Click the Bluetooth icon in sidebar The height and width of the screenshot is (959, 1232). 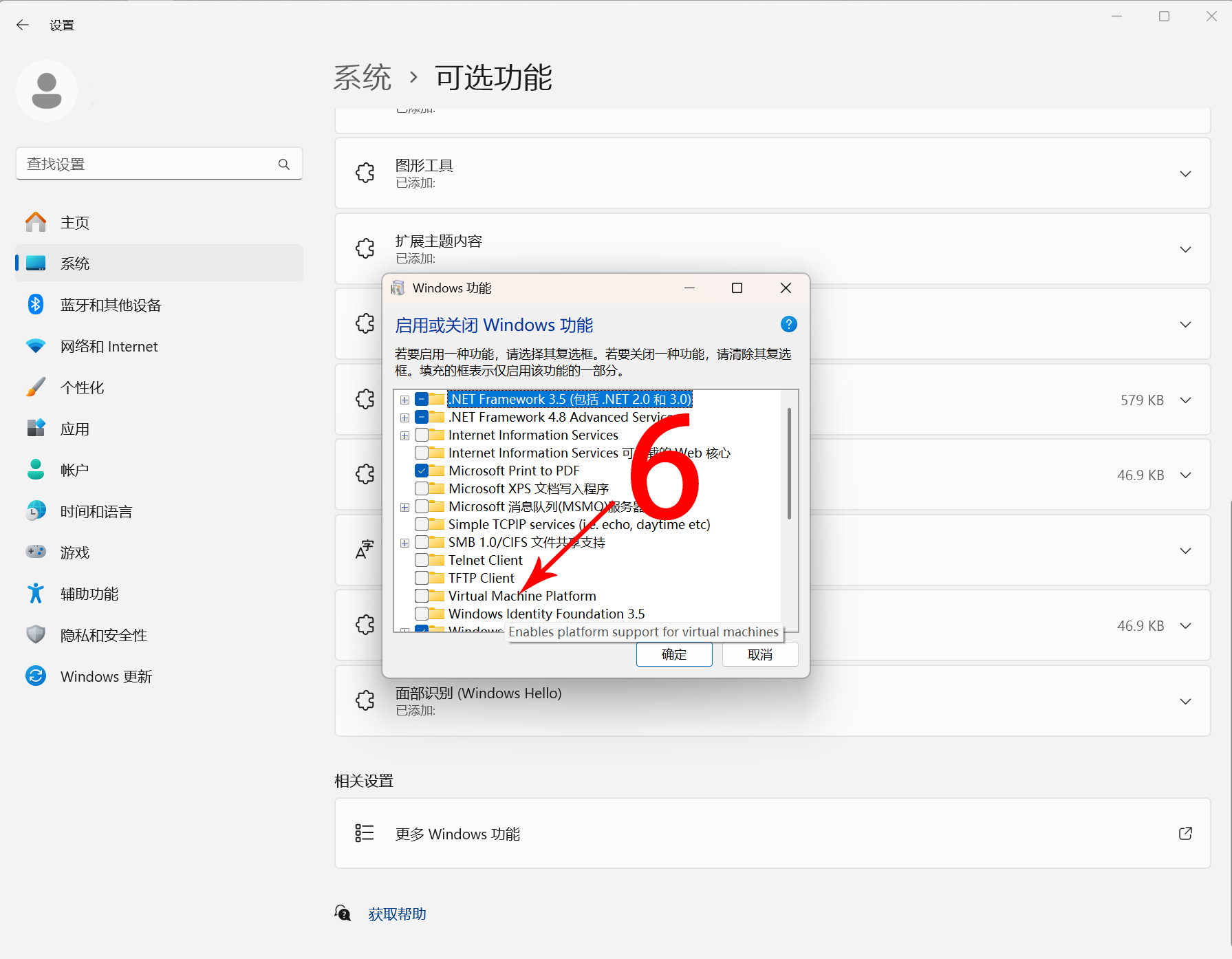36,305
